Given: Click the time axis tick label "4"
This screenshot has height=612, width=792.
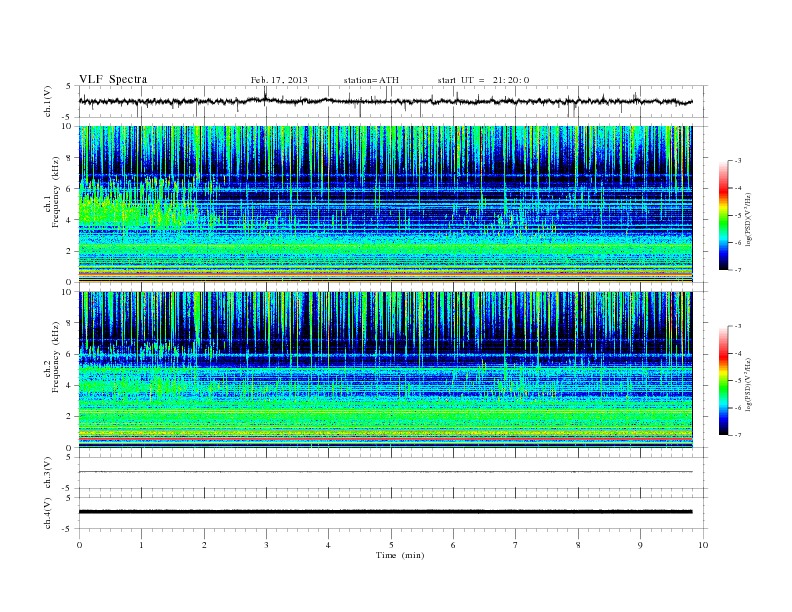Looking at the screenshot, I should click(328, 545).
